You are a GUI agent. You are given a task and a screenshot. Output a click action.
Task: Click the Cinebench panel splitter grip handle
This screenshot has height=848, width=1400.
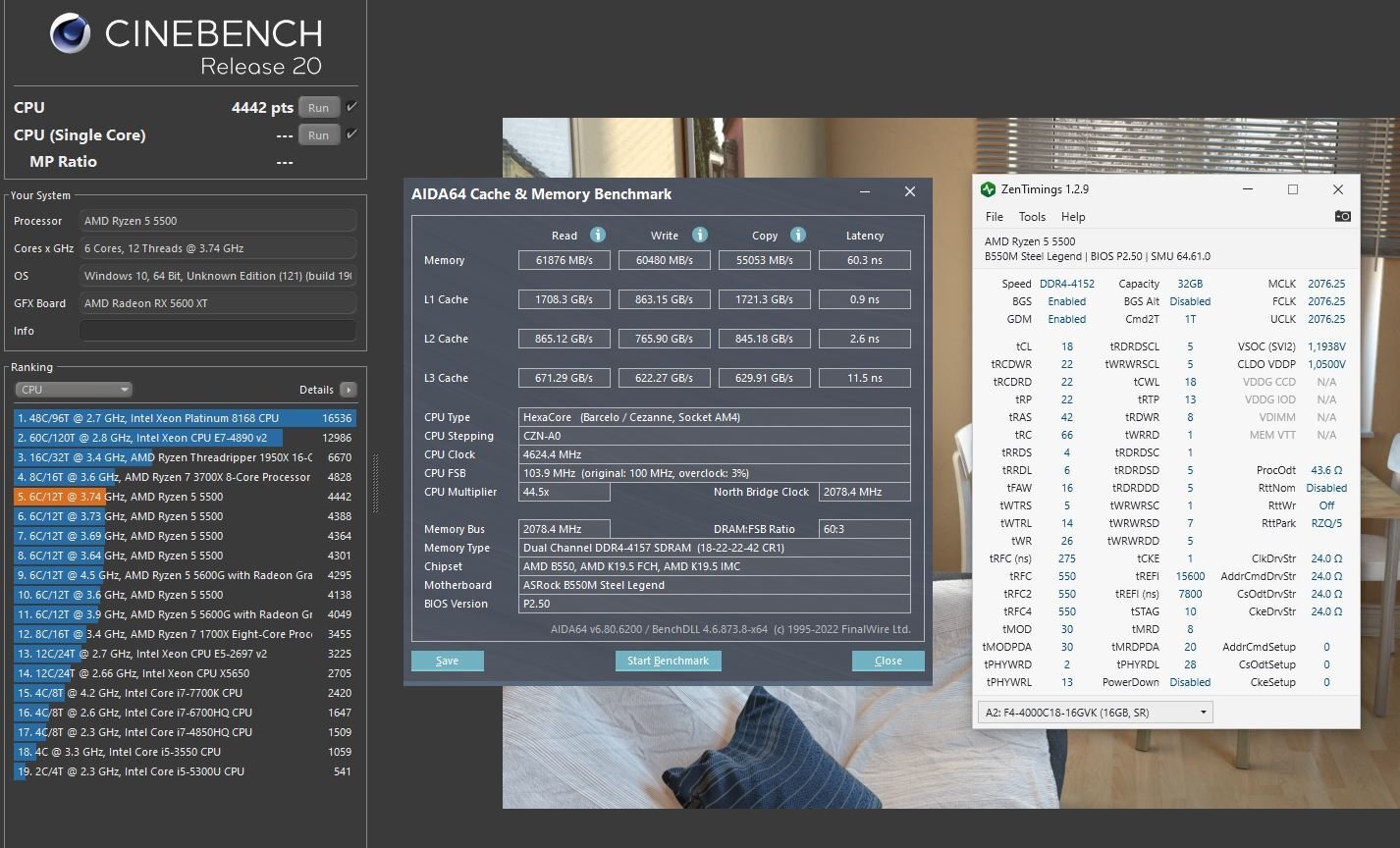tap(374, 483)
